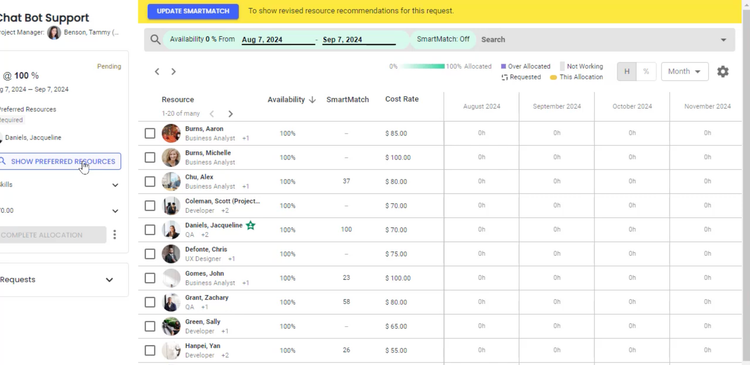Click the search magnifier icon in filter bar
Screen dimensions: 750x365
point(155,40)
